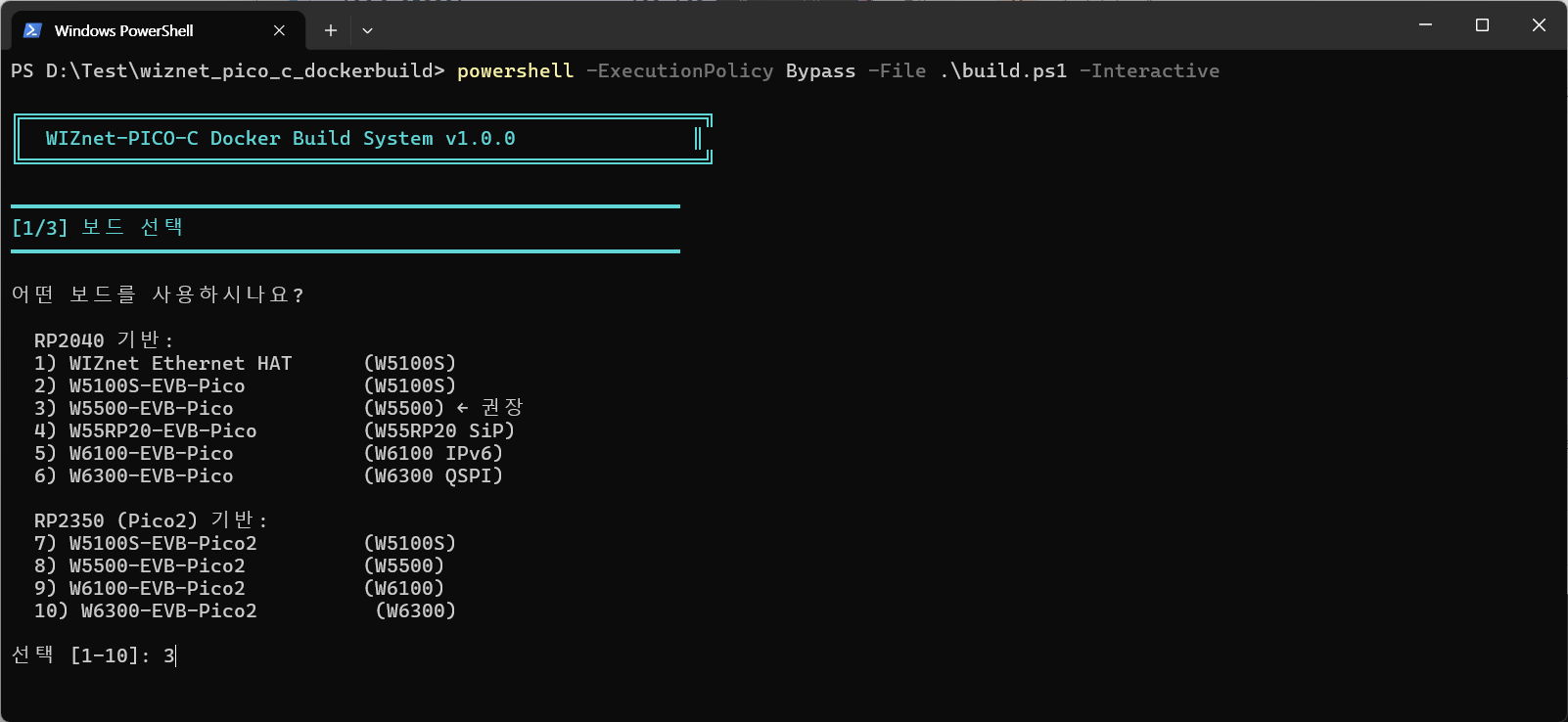Click the W55RP20-EVB-Pico option line
Image resolution: width=1568 pixels, height=722 pixels.
point(162,431)
